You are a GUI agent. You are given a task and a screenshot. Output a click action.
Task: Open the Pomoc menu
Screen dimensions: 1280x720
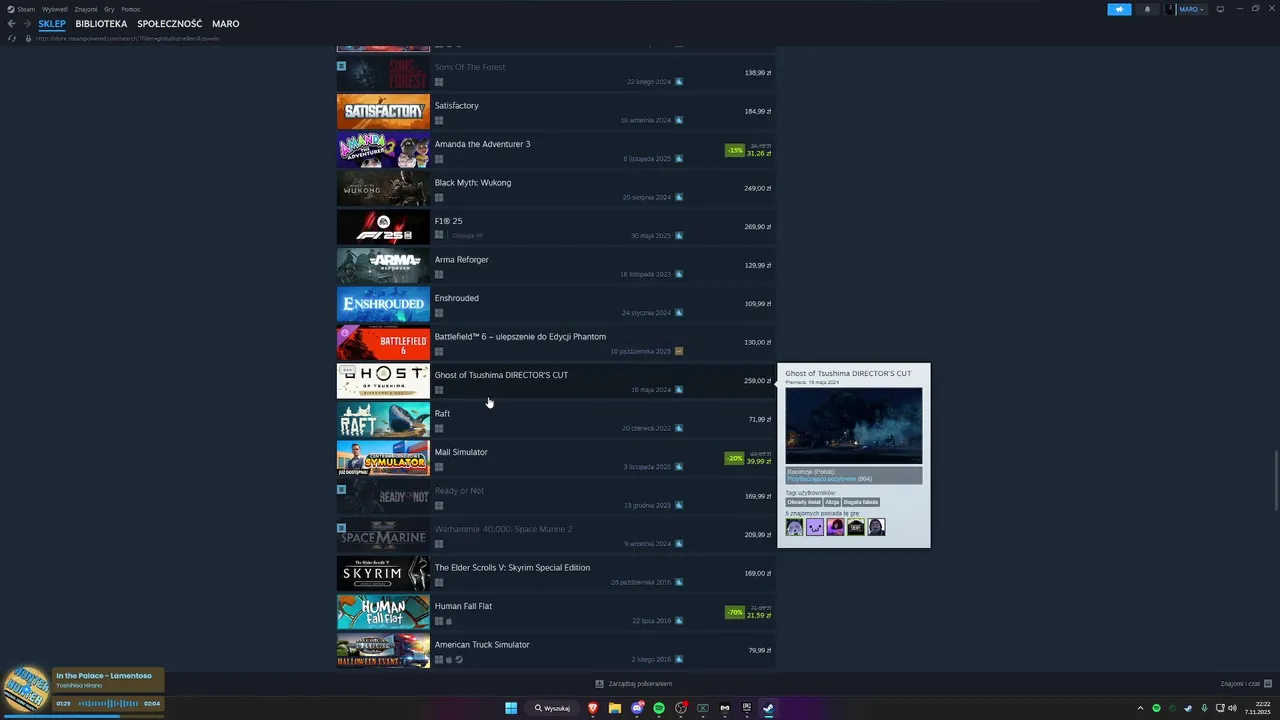click(x=131, y=9)
